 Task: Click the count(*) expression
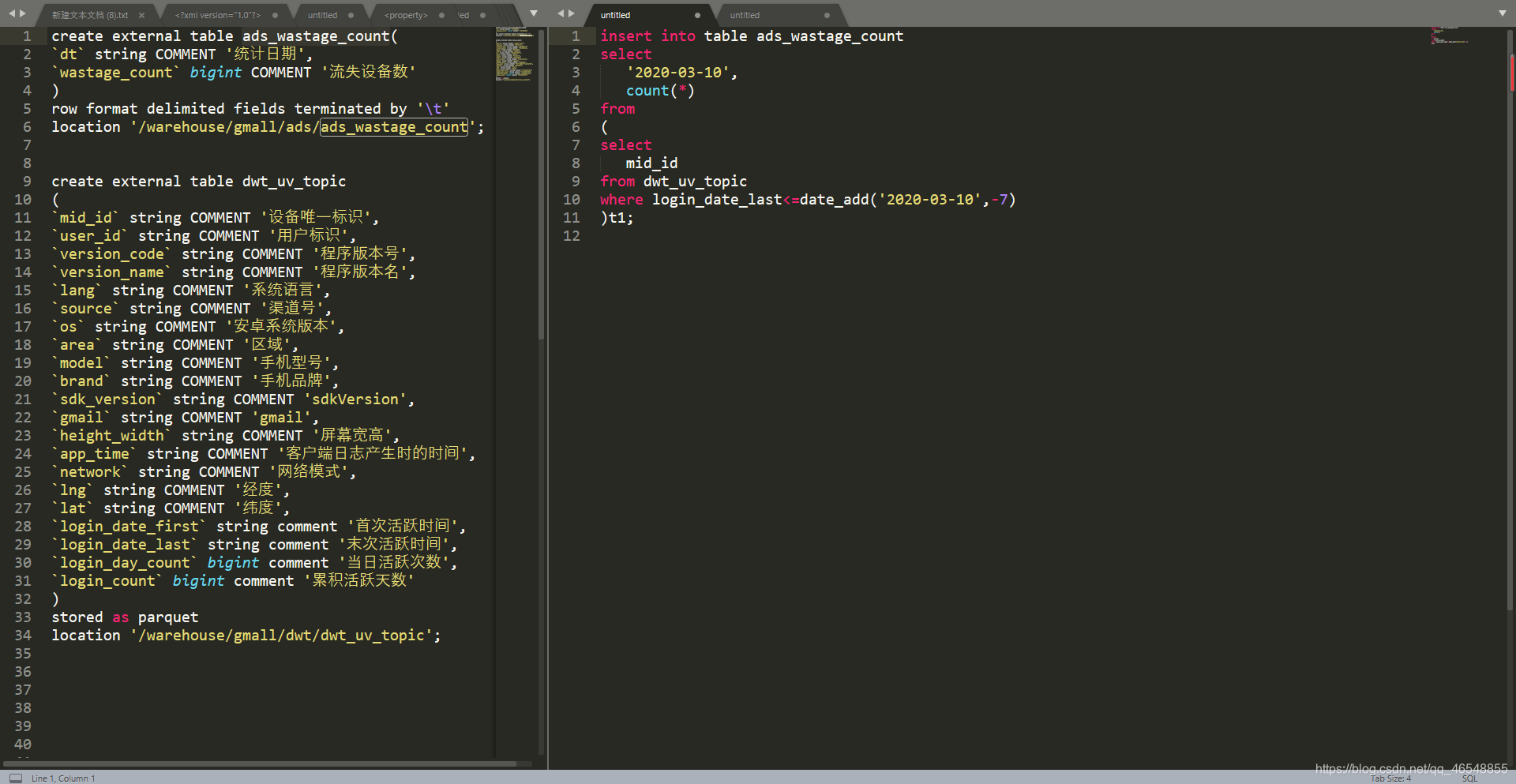(660, 91)
